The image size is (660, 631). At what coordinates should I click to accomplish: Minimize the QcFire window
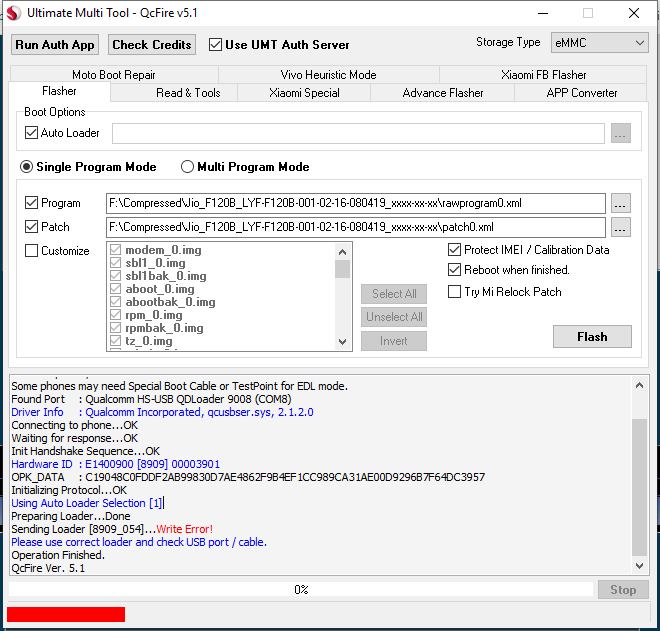(x=543, y=13)
